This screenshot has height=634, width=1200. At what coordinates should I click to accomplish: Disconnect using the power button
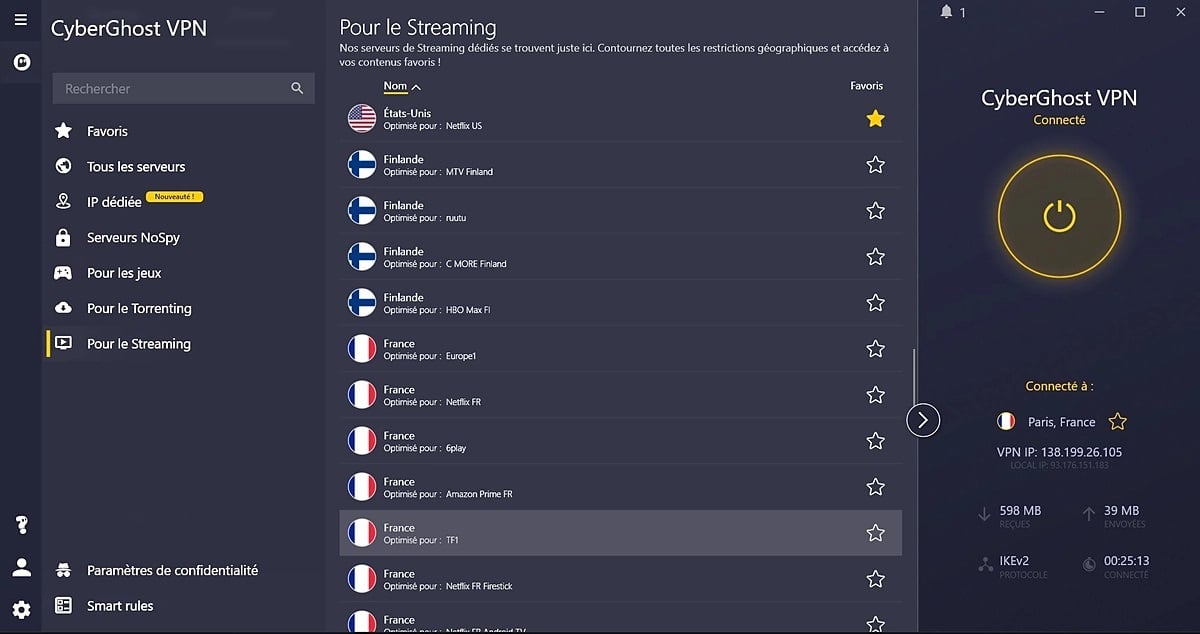coord(1059,216)
